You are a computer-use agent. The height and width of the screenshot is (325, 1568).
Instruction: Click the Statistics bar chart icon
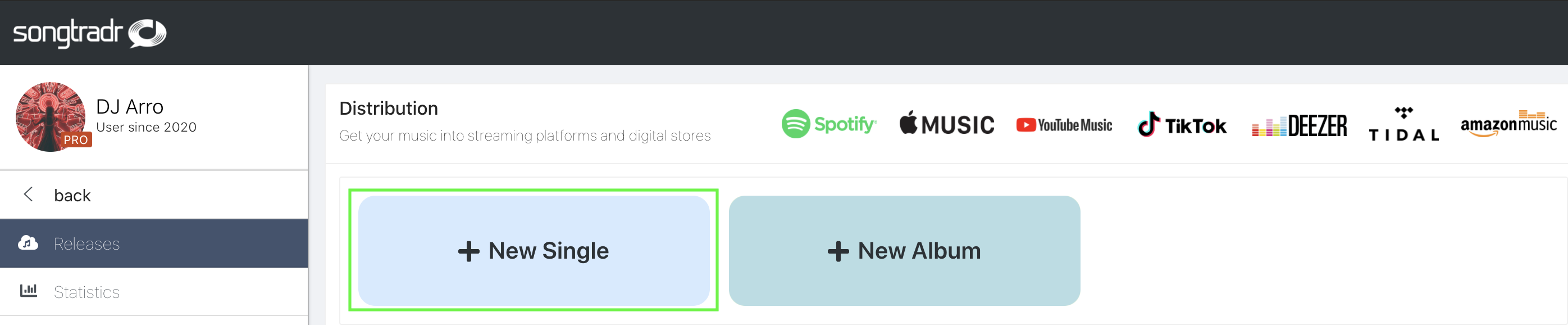(29, 291)
